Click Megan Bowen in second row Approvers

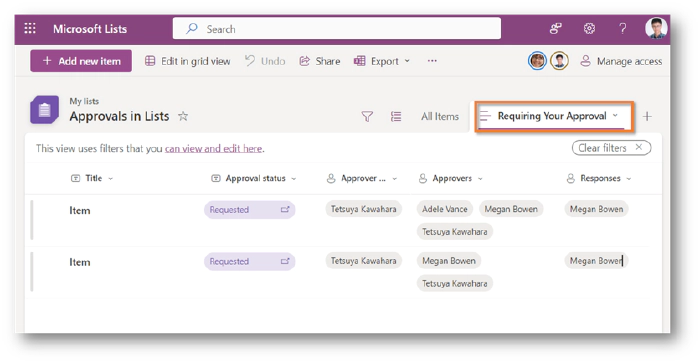coord(449,261)
